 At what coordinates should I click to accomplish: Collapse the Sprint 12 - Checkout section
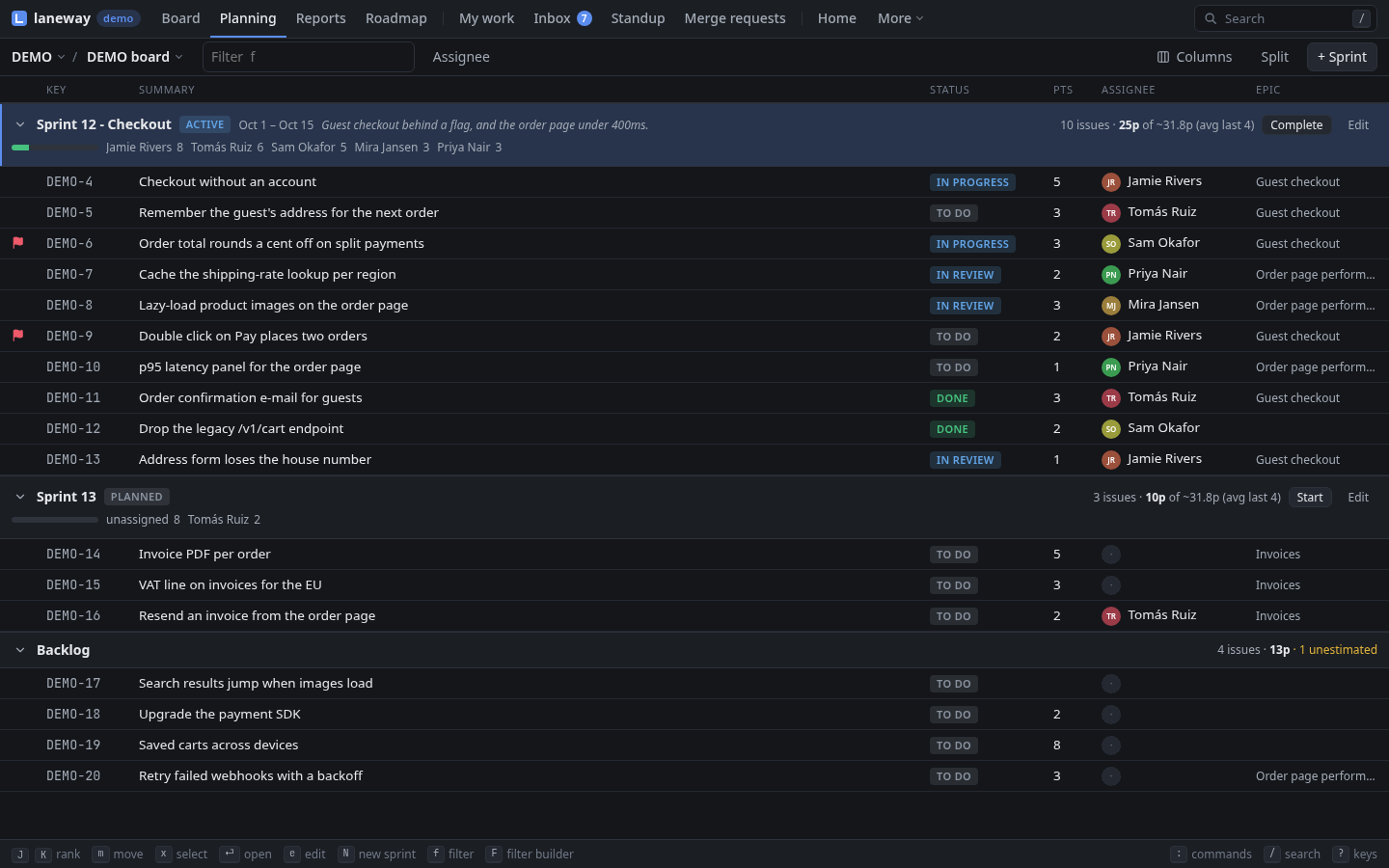pos(20,124)
